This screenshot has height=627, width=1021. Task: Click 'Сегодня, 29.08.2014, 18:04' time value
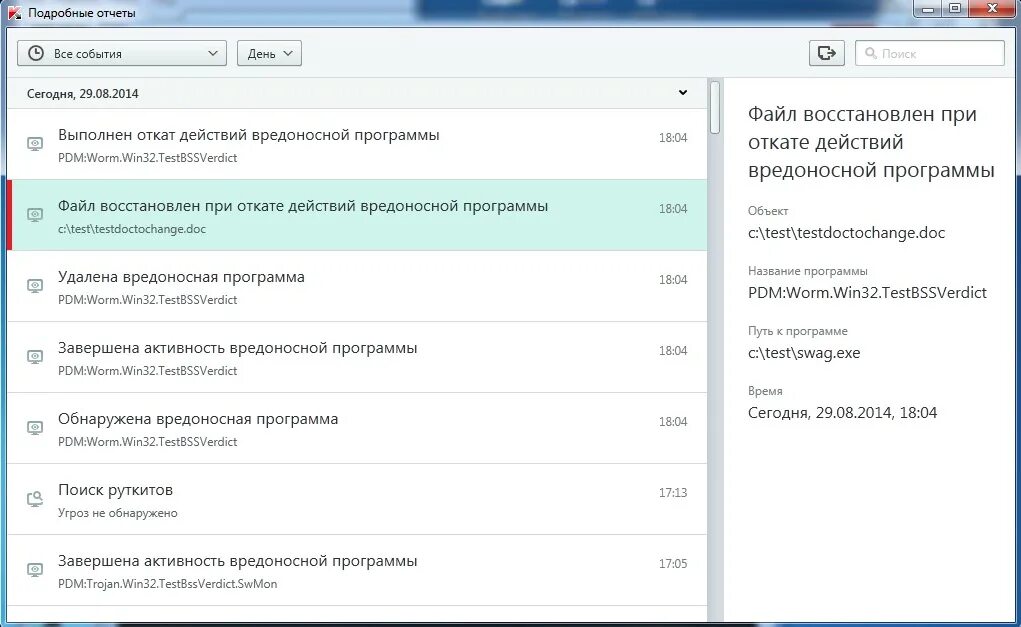[842, 413]
